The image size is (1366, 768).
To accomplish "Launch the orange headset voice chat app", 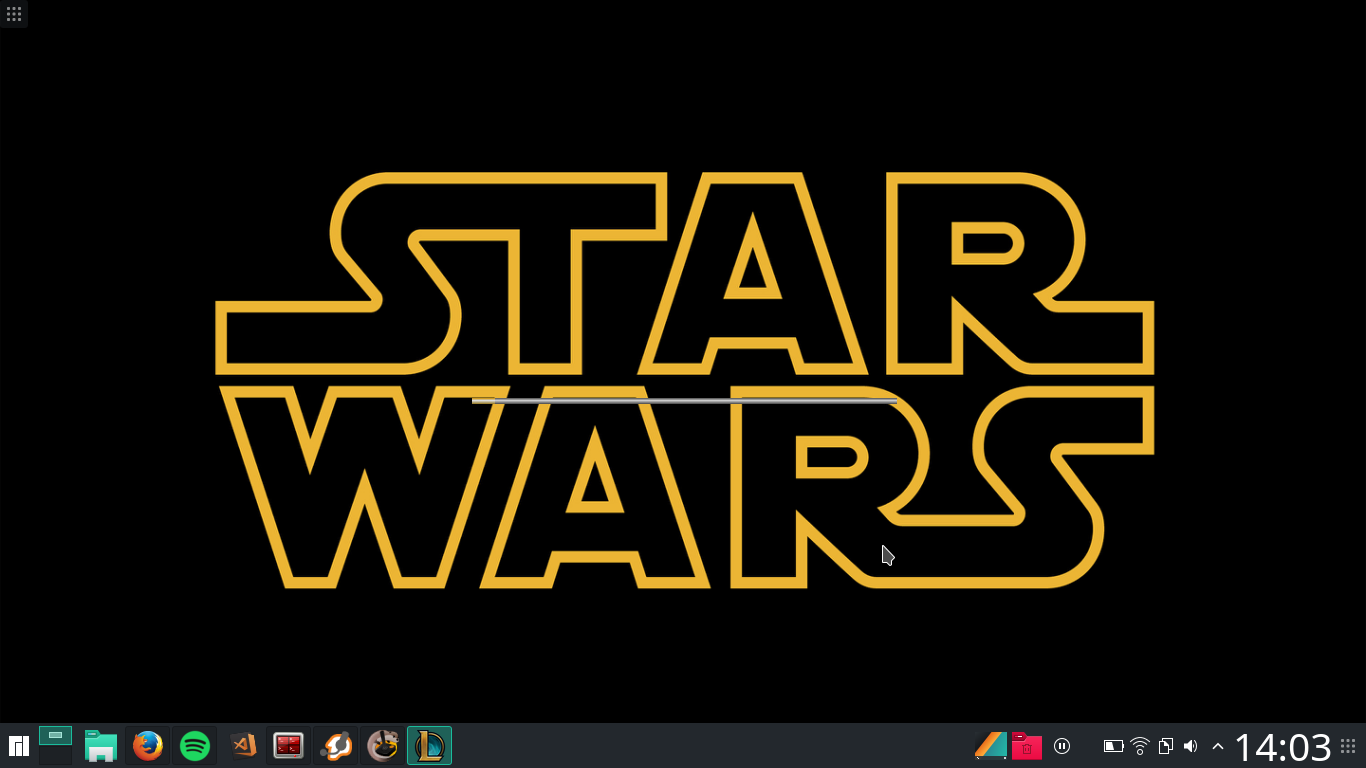I will (x=336, y=746).
